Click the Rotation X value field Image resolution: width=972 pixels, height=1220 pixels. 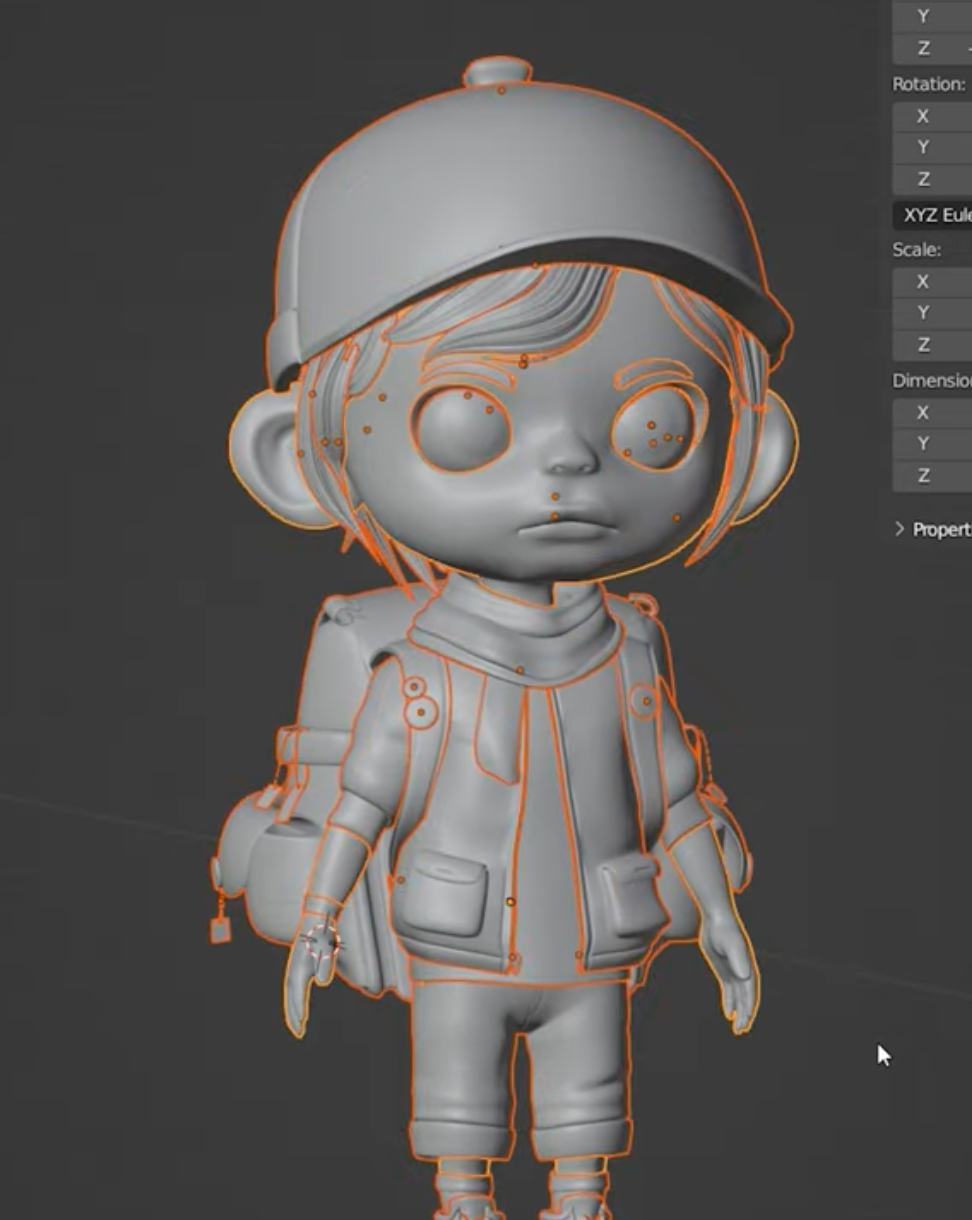point(940,115)
